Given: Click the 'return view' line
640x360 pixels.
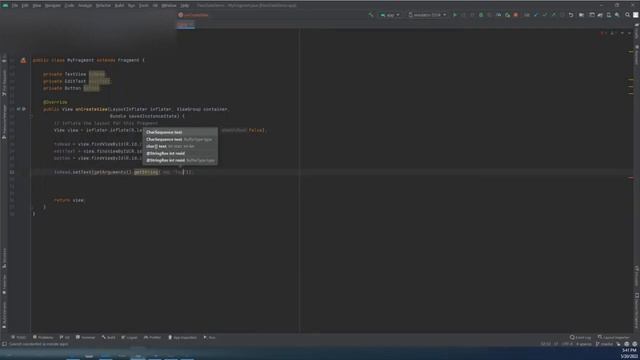Looking at the screenshot, I should [x=69, y=200].
